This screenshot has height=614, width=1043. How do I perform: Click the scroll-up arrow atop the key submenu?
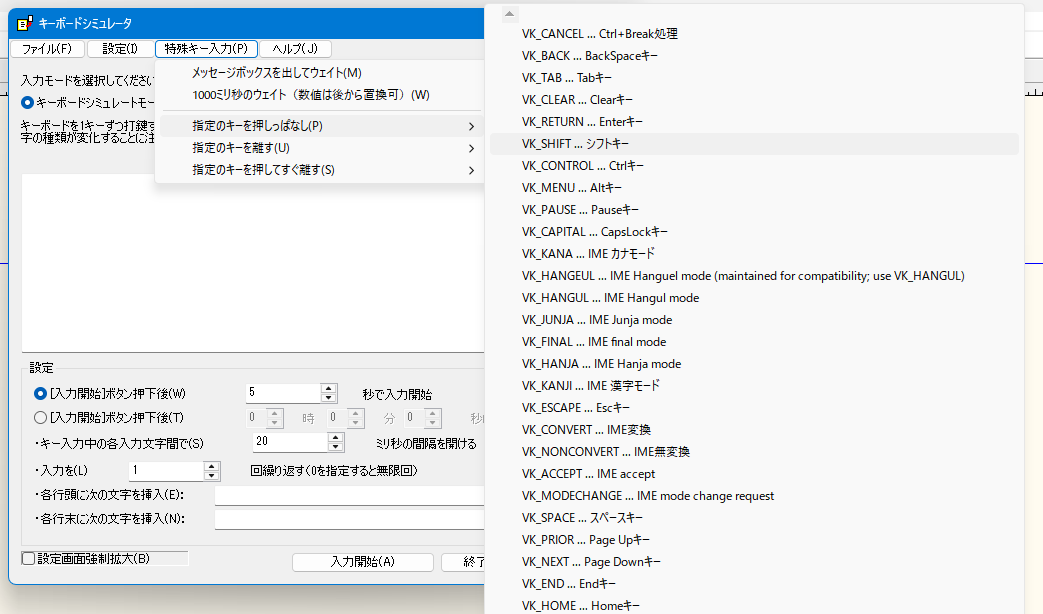[x=510, y=14]
